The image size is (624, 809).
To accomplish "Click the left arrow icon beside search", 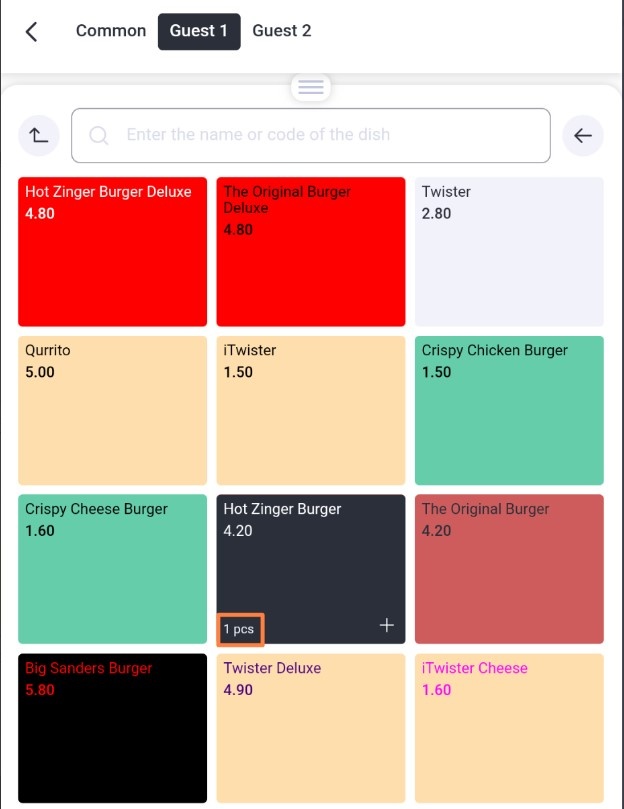I will [x=583, y=136].
